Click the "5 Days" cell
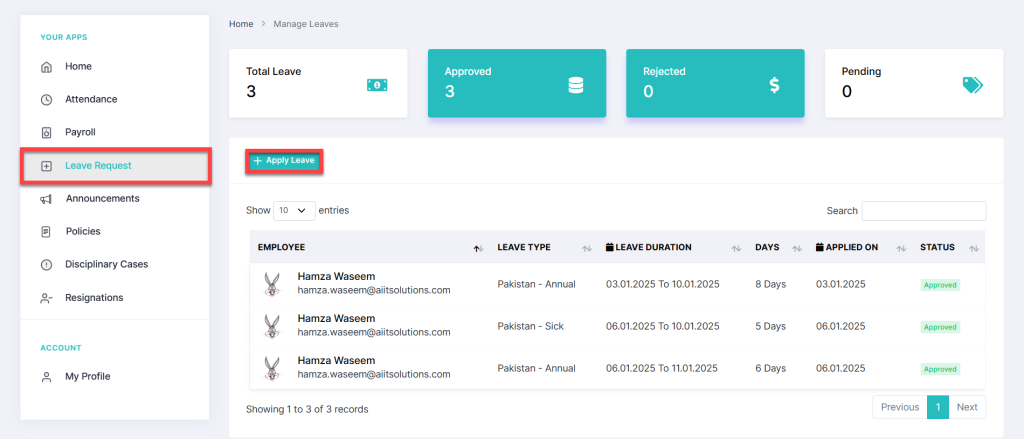Screen dimensions: 1024x439 coord(771,326)
